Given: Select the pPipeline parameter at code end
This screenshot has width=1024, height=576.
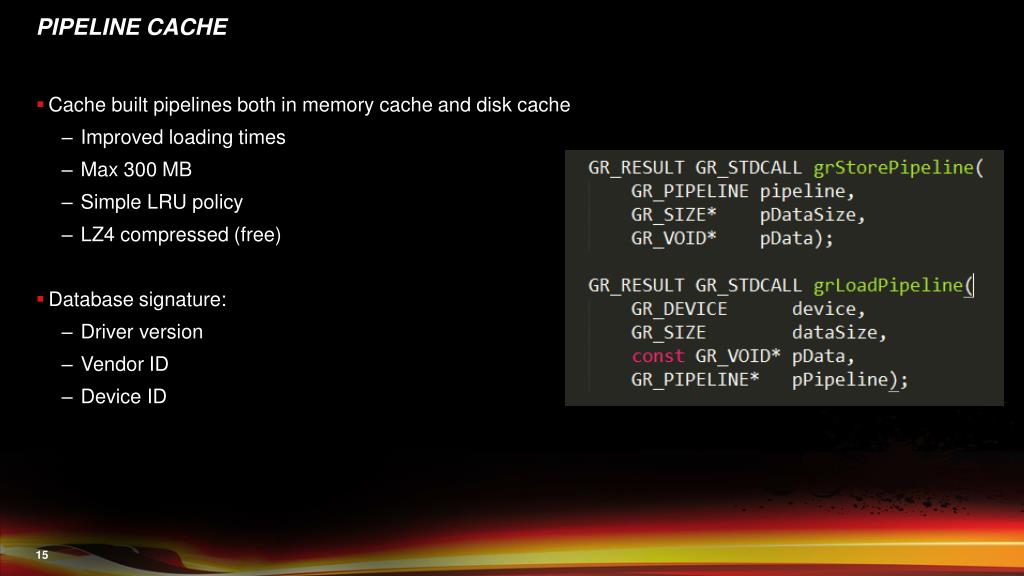Looking at the screenshot, I should tap(840, 379).
